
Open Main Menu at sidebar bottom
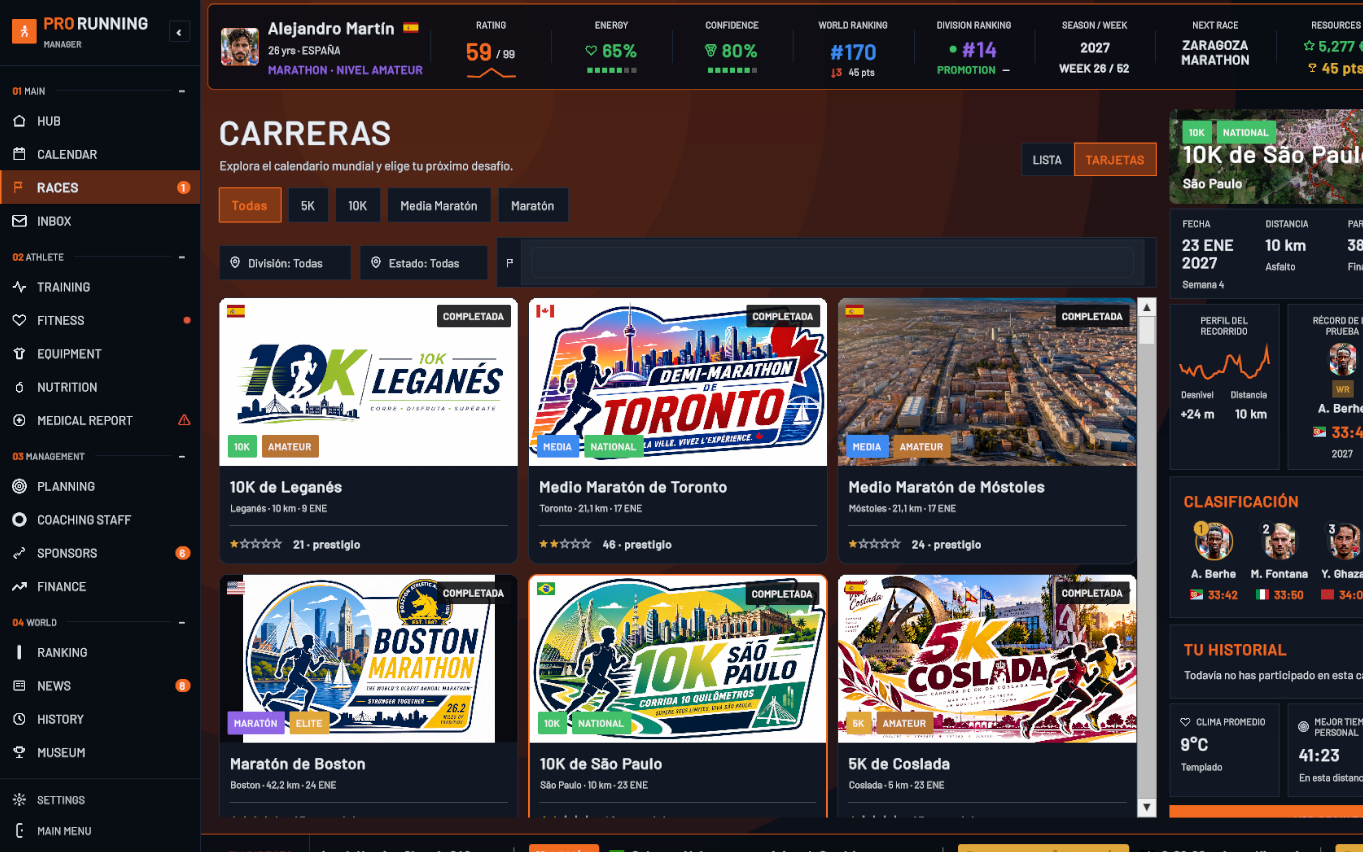(x=64, y=831)
